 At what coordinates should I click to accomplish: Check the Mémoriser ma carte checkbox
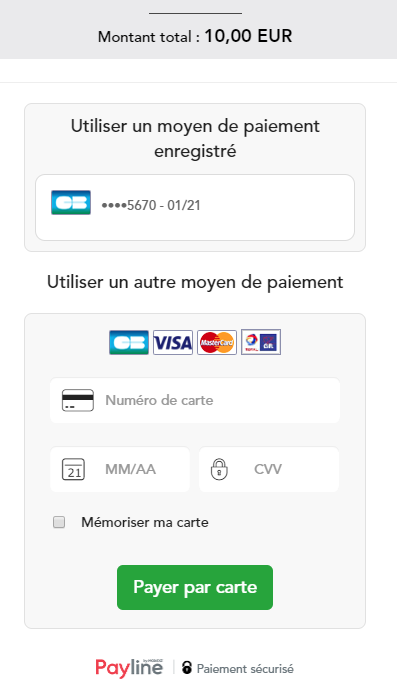tap(59, 522)
